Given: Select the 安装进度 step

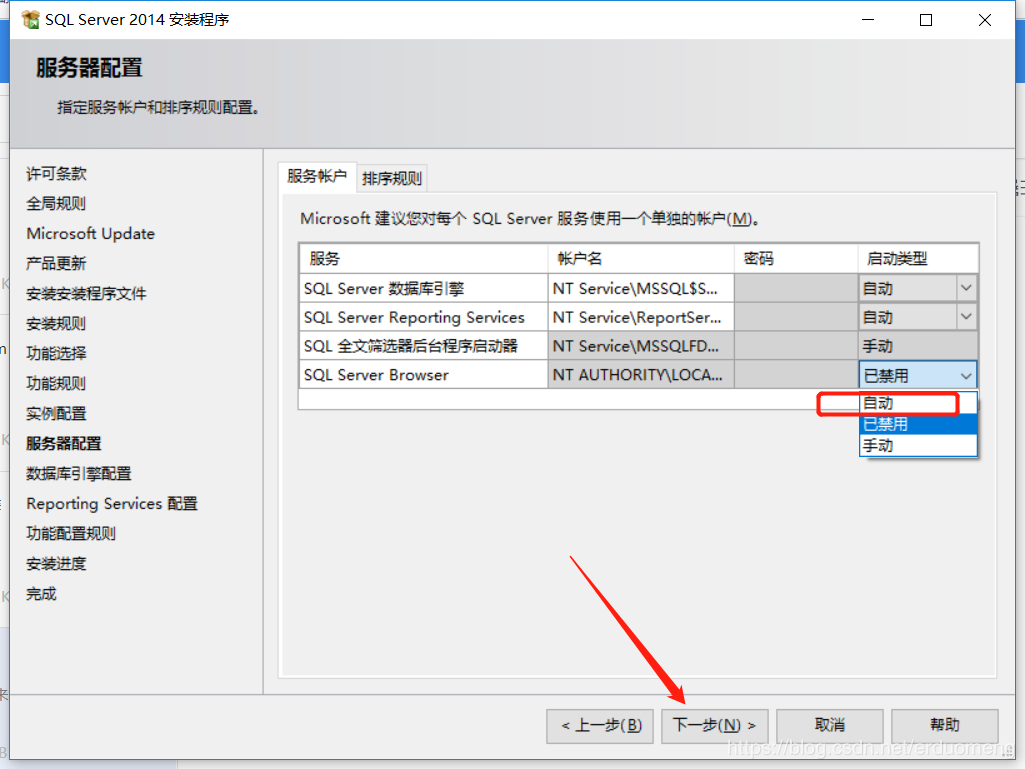Looking at the screenshot, I should pos(56,564).
